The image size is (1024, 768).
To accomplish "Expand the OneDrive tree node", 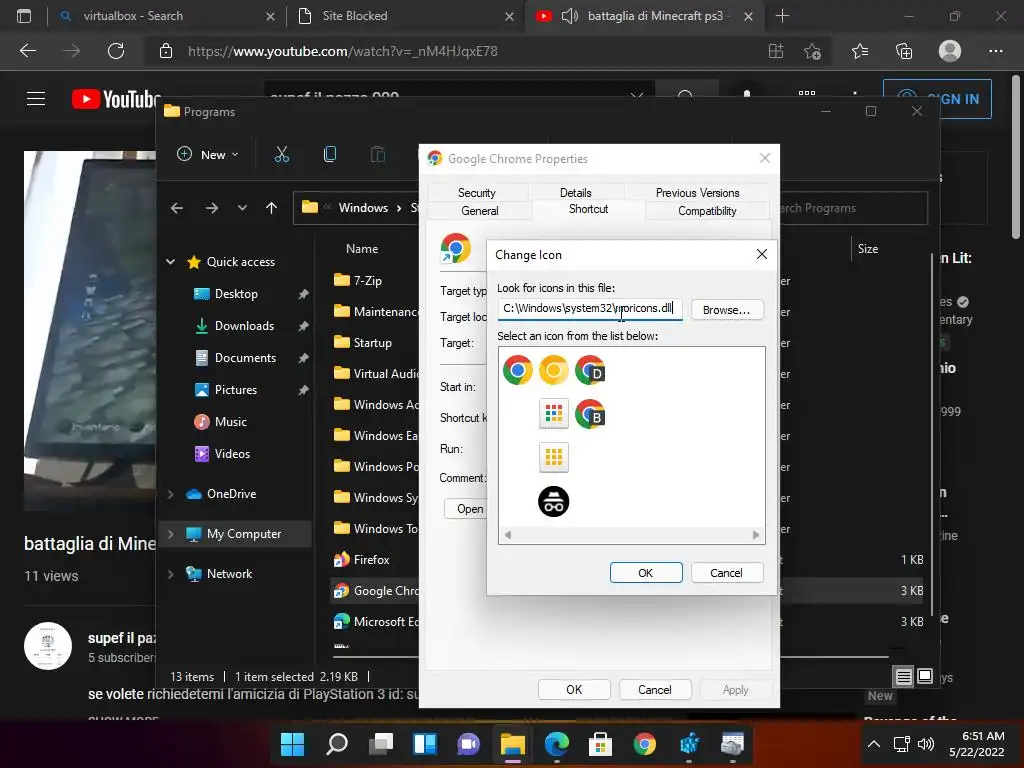I will [x=170, y=494].
